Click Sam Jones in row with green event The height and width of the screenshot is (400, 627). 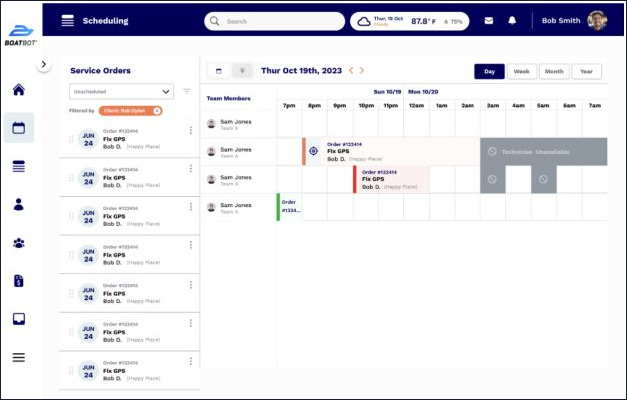[x=236, y=205]
